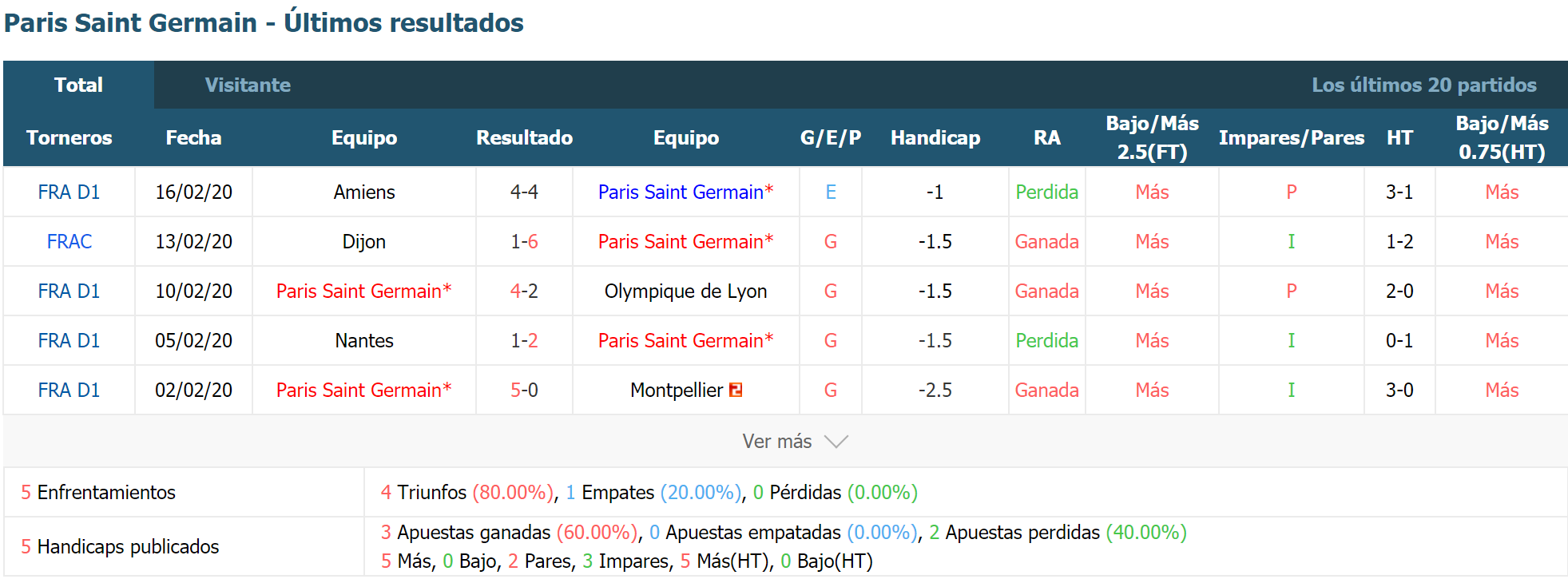The image size is (1568, 579).
Task: Switch to the Visitante tab
Action: click(x=248, y=85)
